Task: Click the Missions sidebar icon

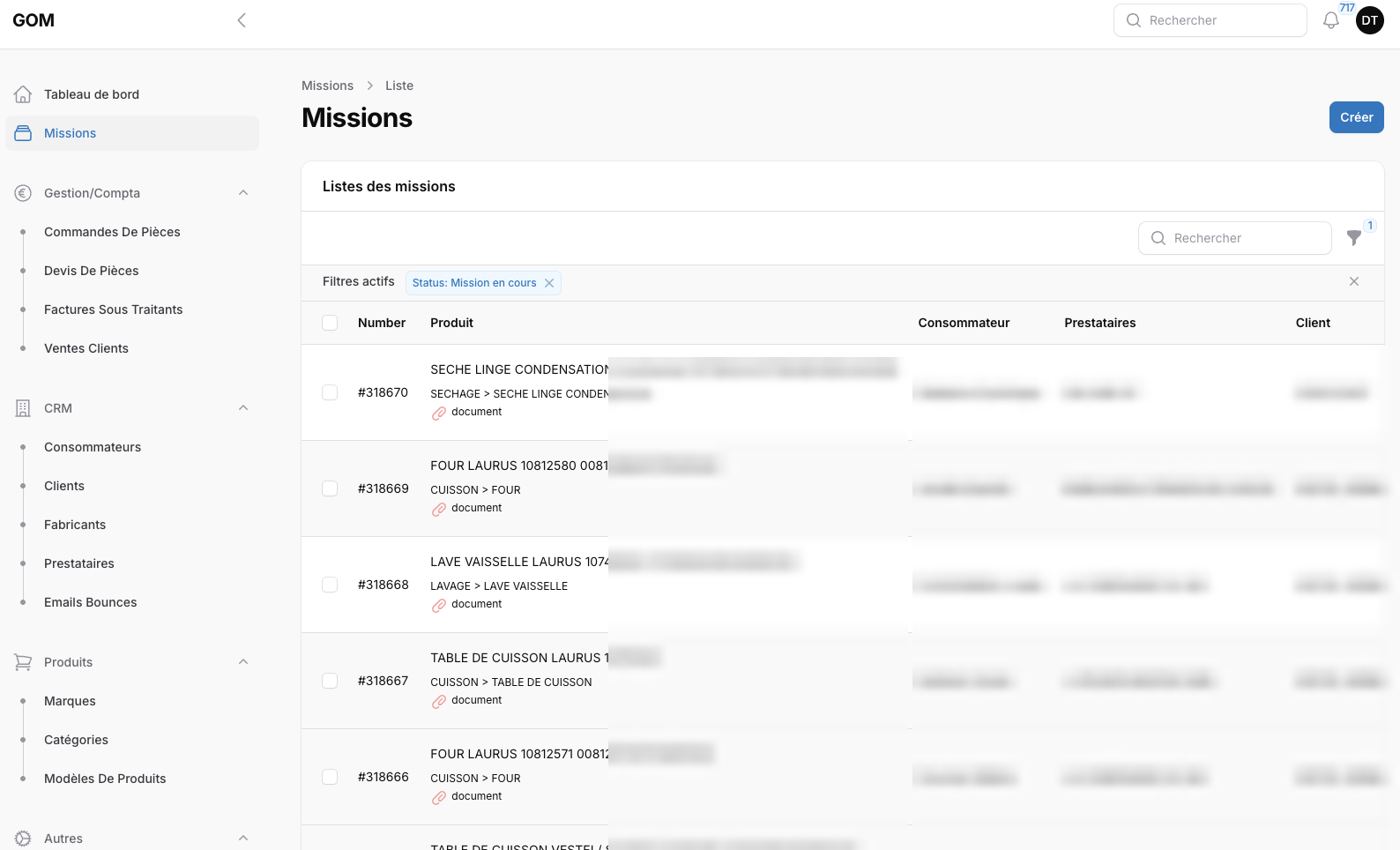Action: click(x=23, y=133)
